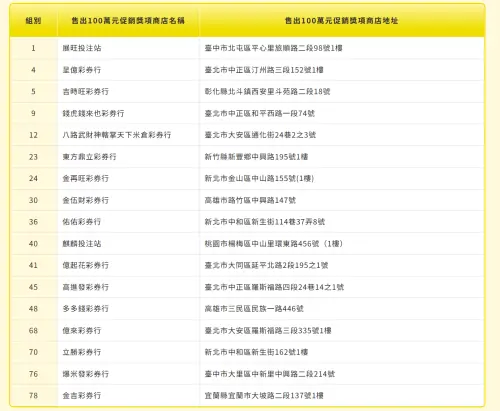Click the shop name in group 70 row
The image size is (500, 411).
(82, 352)
